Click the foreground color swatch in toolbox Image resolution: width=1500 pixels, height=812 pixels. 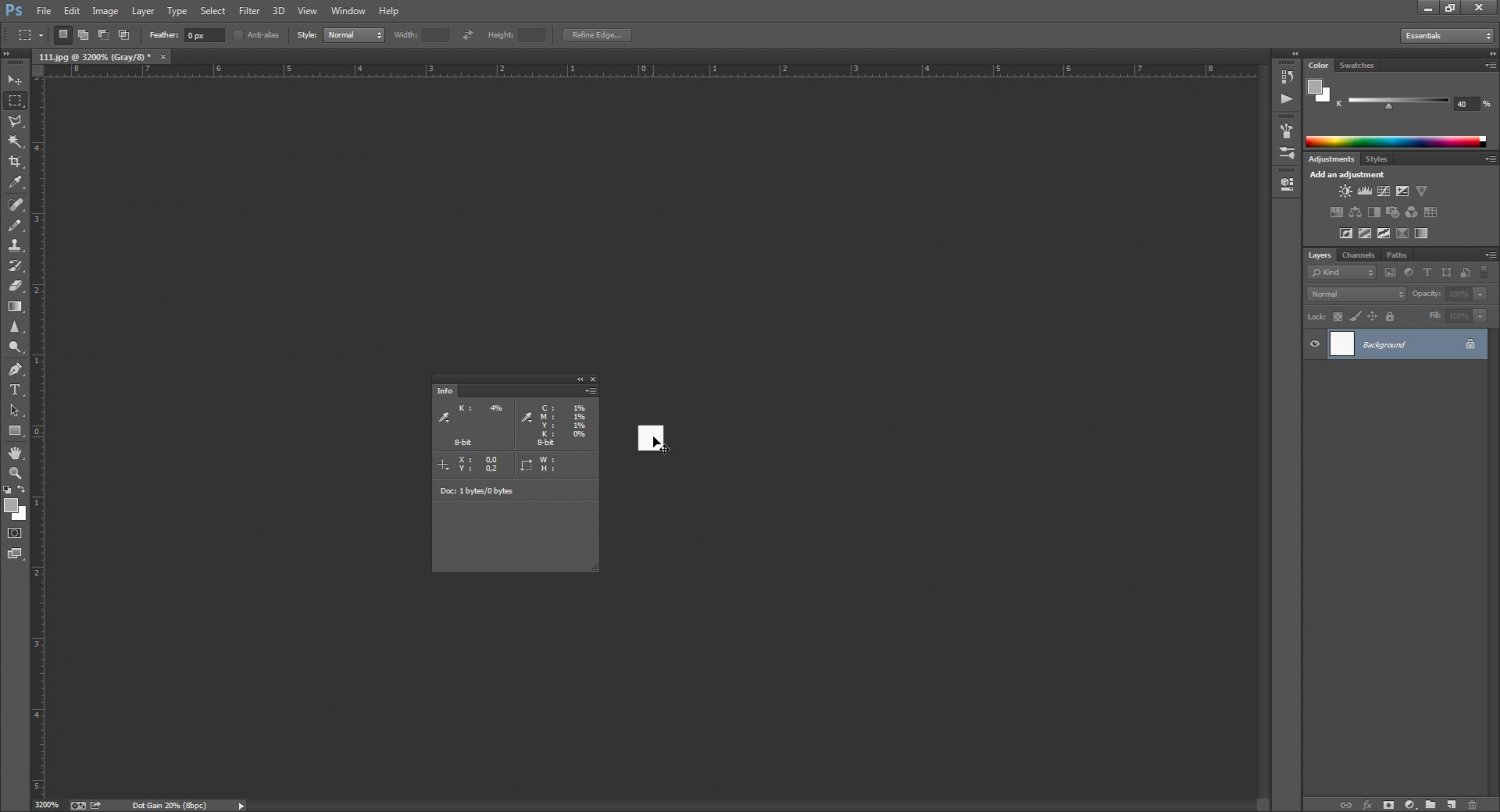click(11, 506)
